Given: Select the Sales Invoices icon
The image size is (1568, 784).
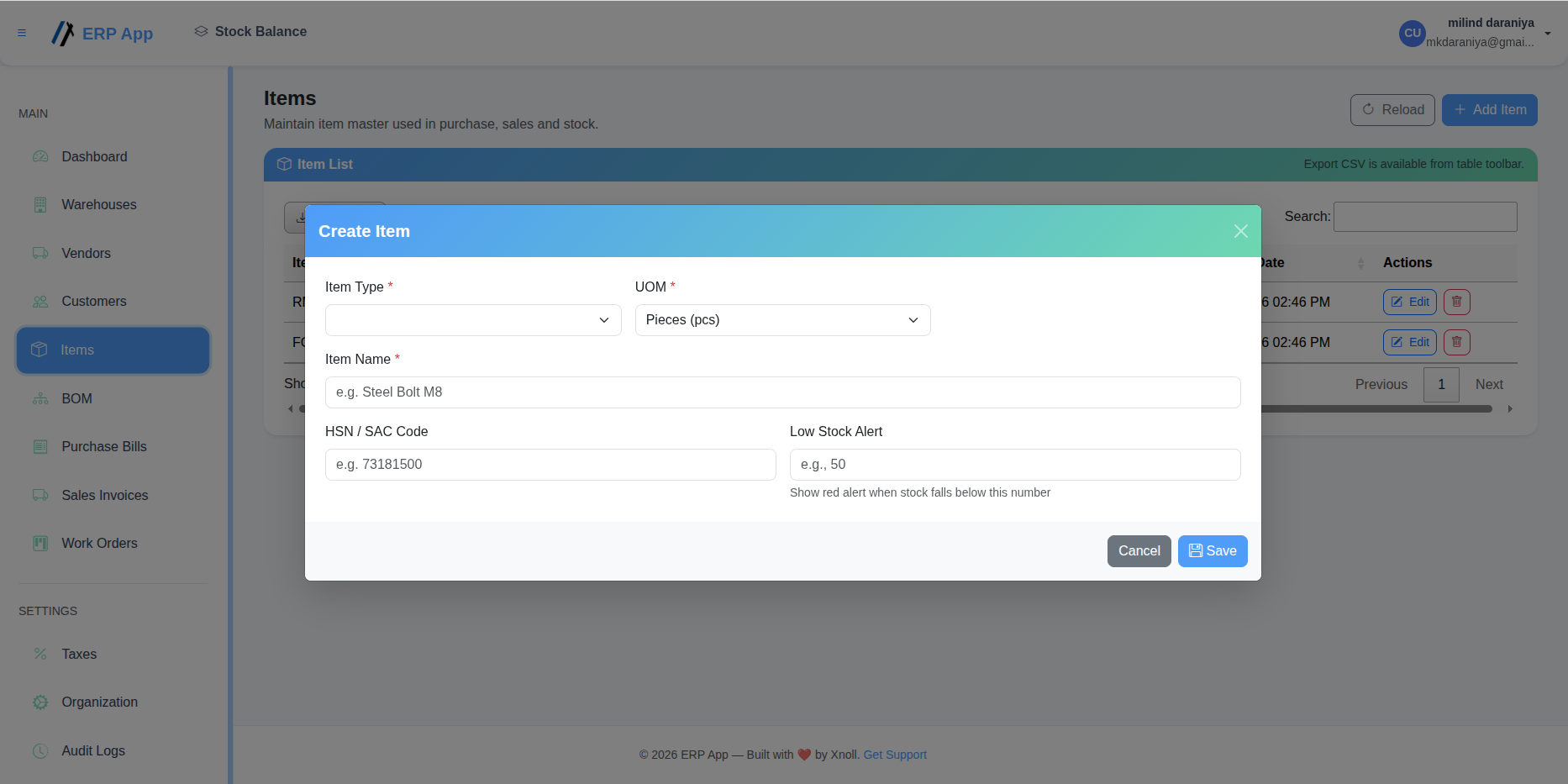Looking at the screenshot, I should click(40, 495).
